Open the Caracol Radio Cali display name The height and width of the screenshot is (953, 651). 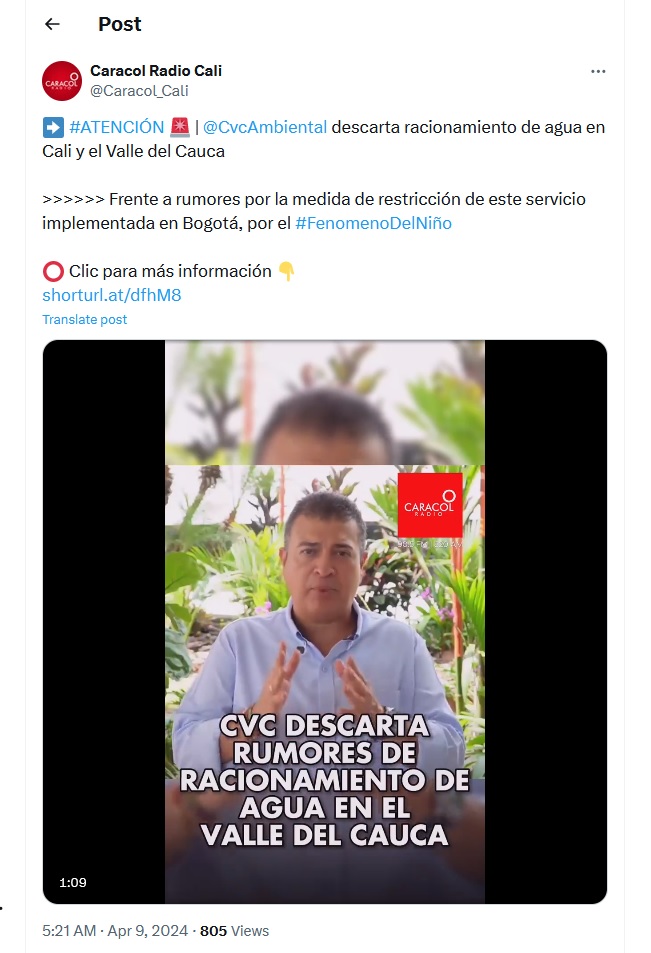click(x=156, y=71)
